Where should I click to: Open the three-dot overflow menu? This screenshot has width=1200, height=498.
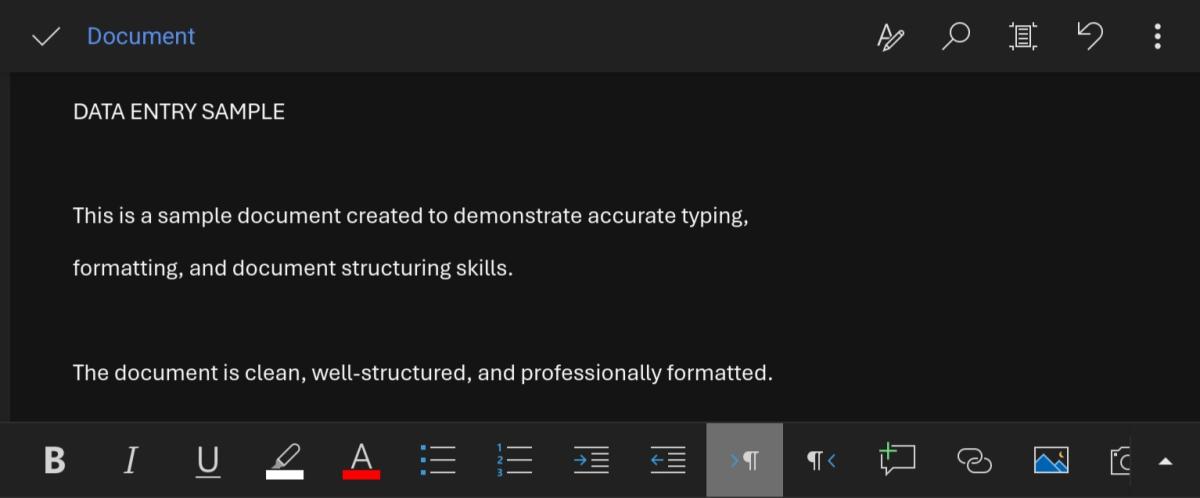tap(1157, 37)
